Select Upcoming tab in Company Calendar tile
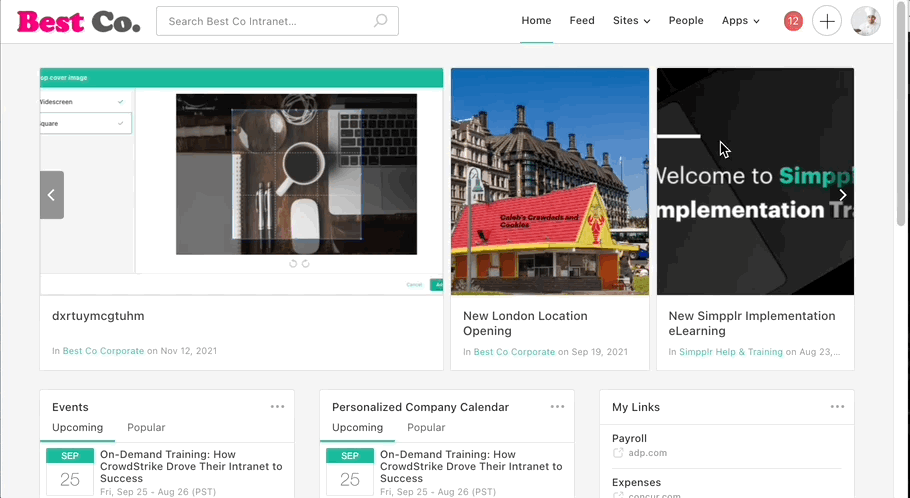The image size is (910, 498). (358, 428)
